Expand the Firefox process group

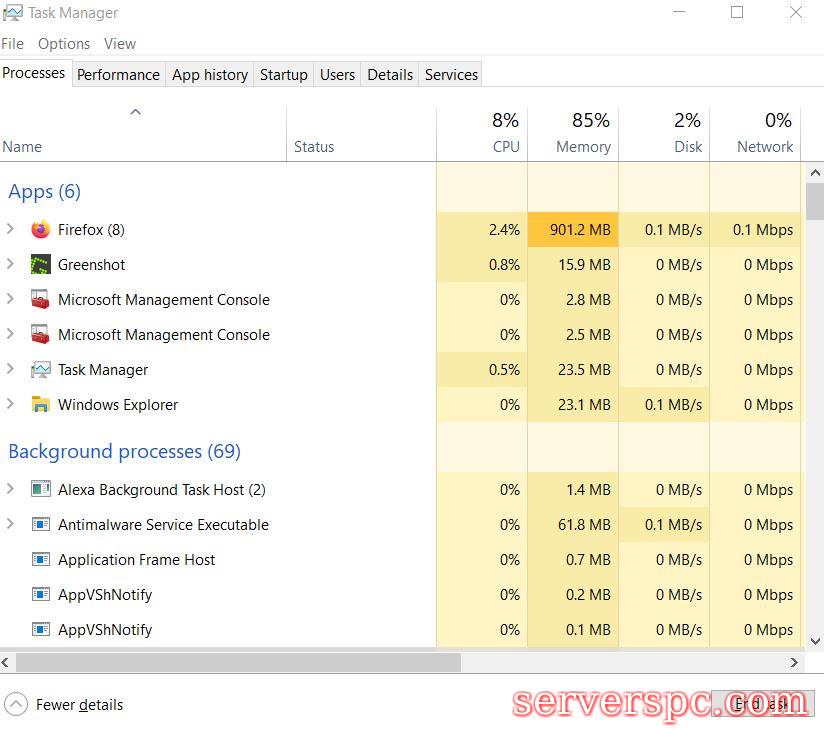(x=10, y=229)
